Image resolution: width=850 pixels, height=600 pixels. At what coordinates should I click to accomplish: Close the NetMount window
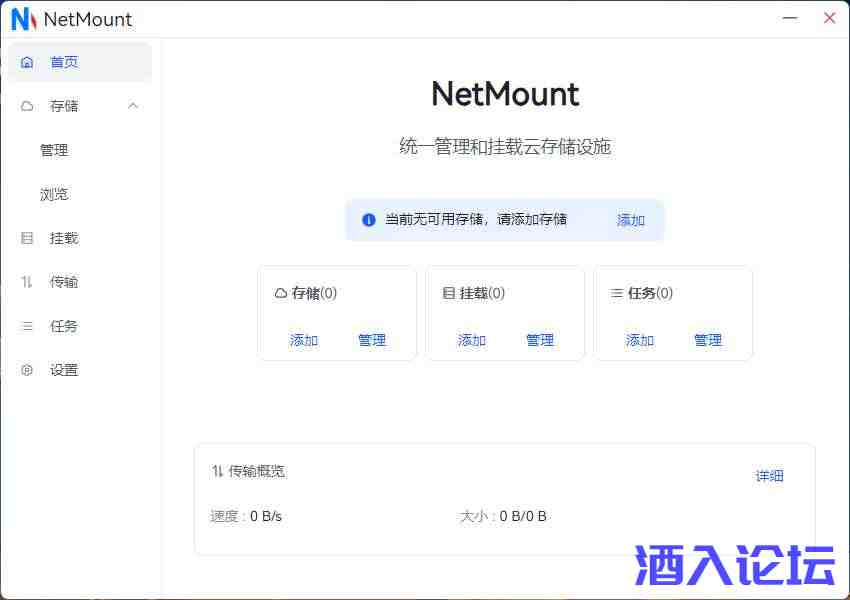[829, 18]
